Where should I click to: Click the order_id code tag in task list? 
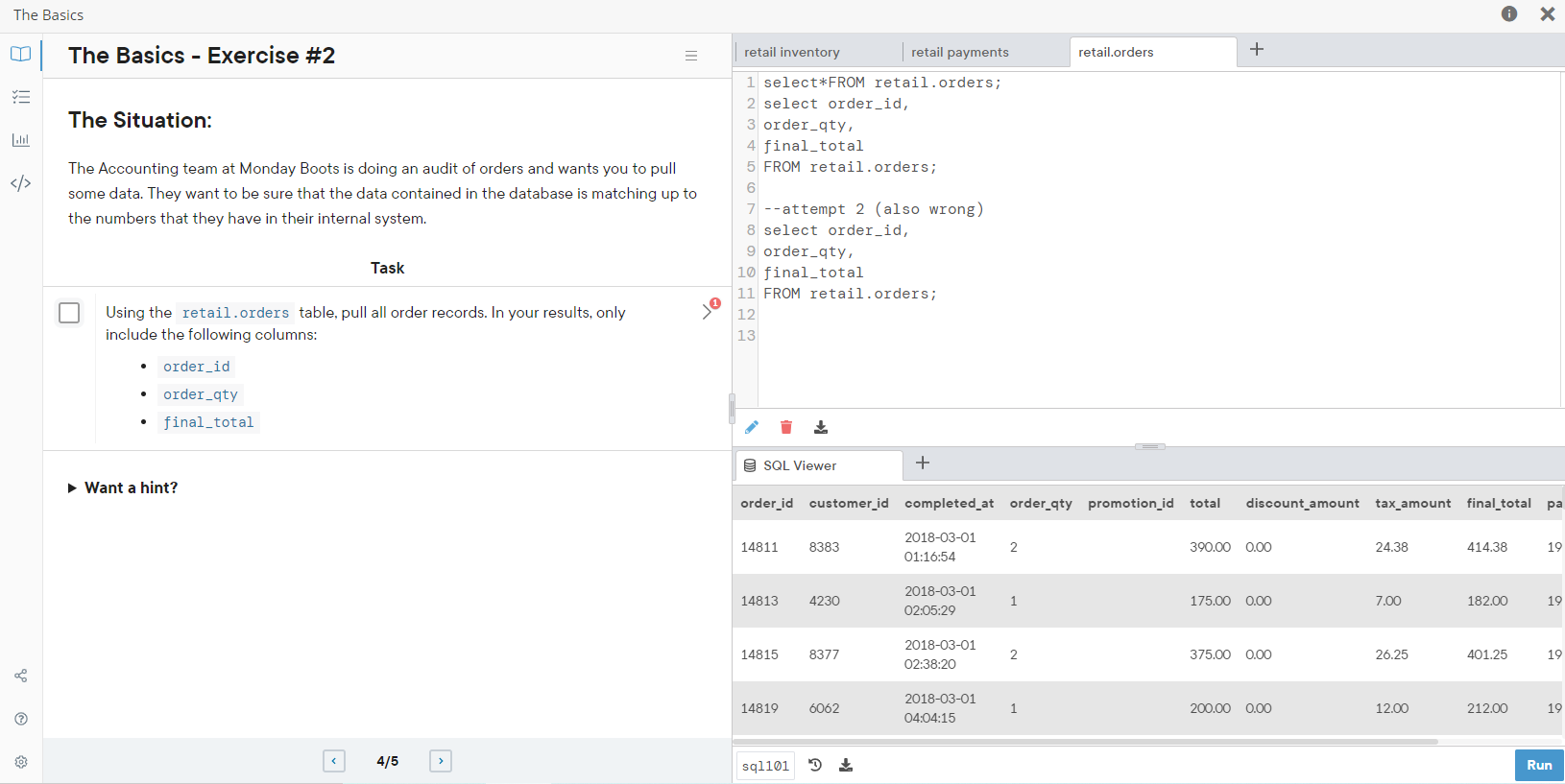[197, 367]
